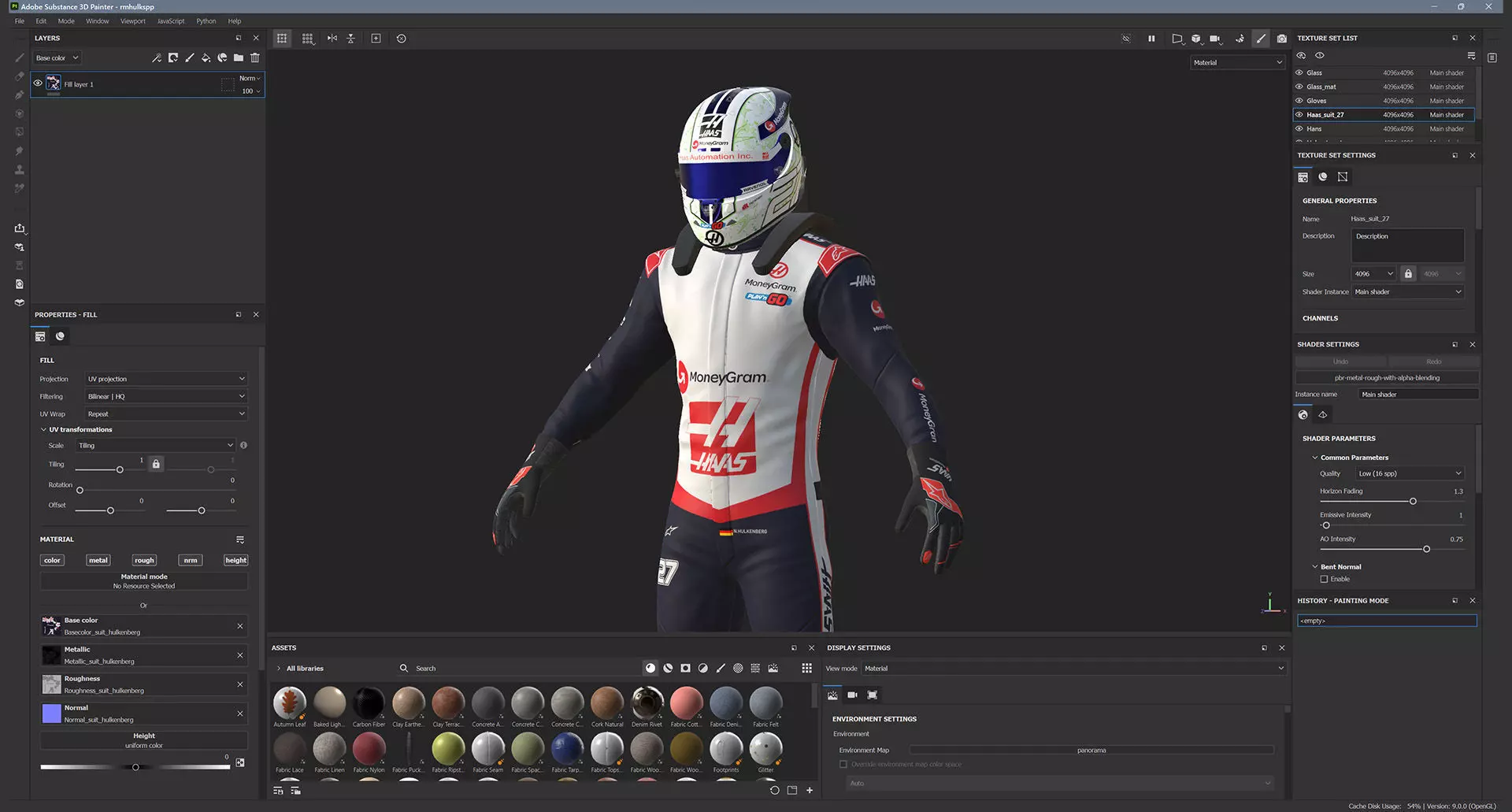Hide the Glass_mat texture set
The height and width of the screenshot is (812, 1512).
pyautogui.click(x=1299, y=87)
